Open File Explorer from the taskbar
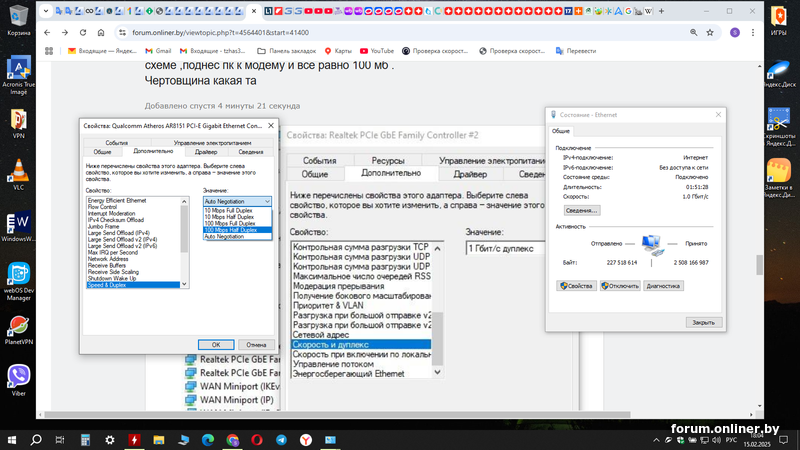The width and height of the screenshot is (800, 450). pos(159,440)
